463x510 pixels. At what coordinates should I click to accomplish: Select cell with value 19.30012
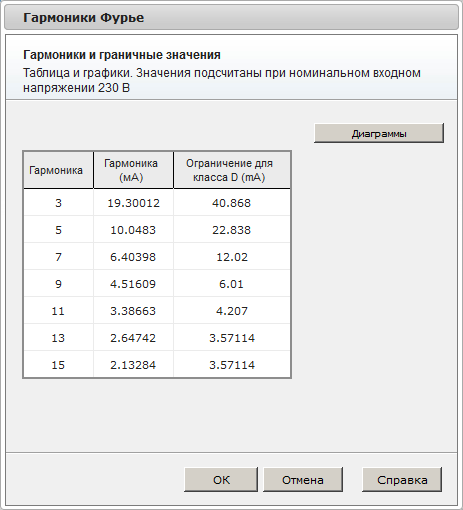tap(133, 203)
